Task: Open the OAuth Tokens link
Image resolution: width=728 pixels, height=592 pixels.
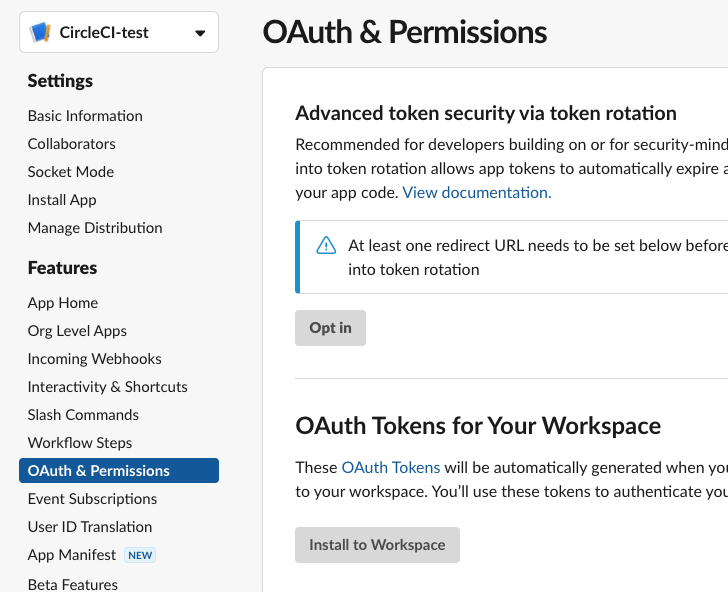Action: coord(391,467)
